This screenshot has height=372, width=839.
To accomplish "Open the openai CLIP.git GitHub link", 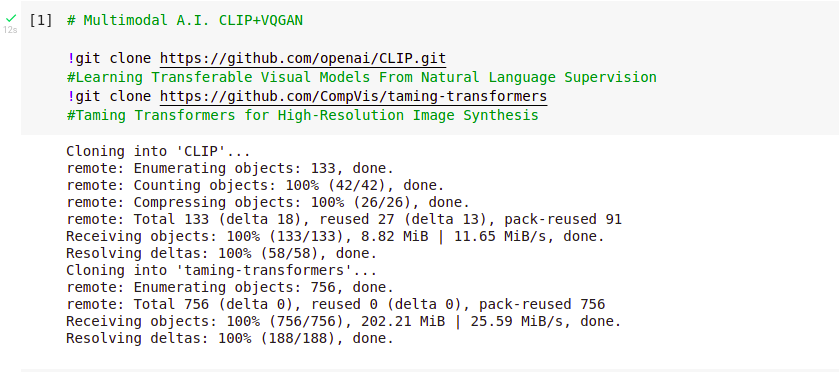I will [303, 58].
